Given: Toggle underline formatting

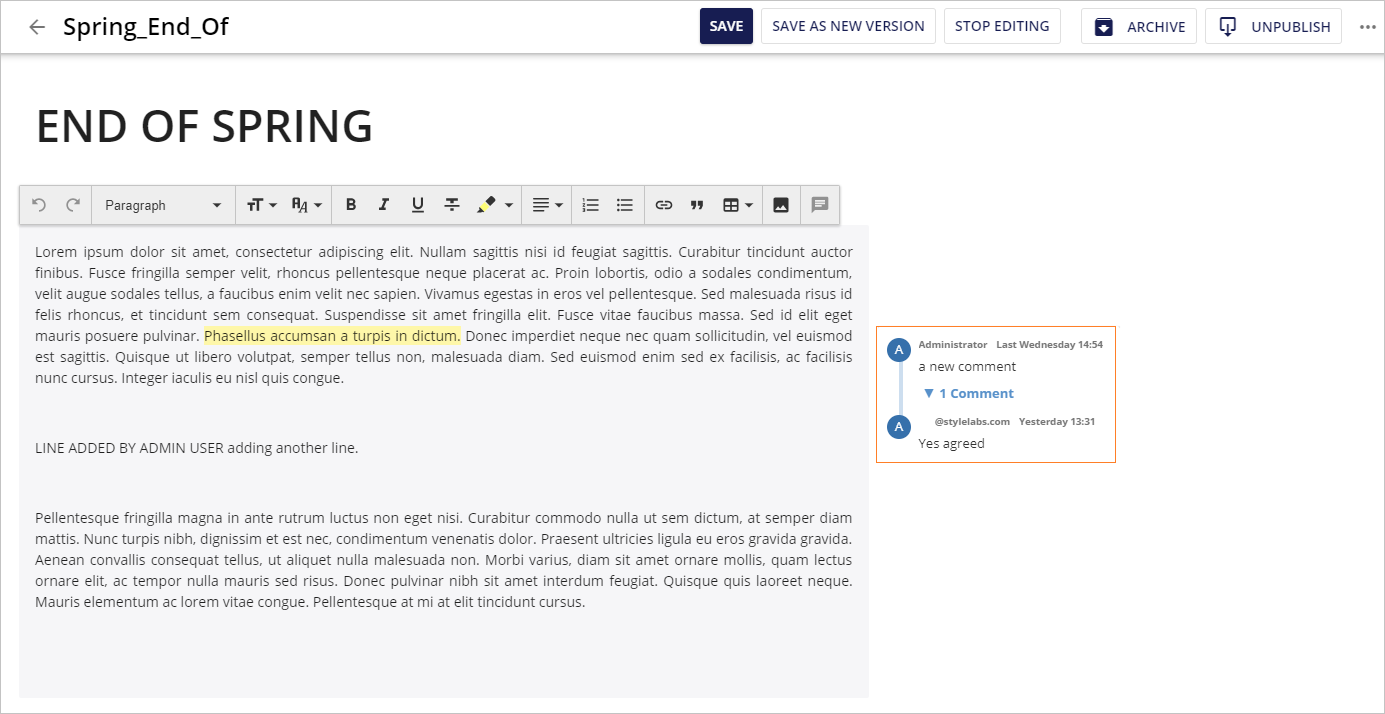Looking at the screenshot, I should click(x=418, y=205).
